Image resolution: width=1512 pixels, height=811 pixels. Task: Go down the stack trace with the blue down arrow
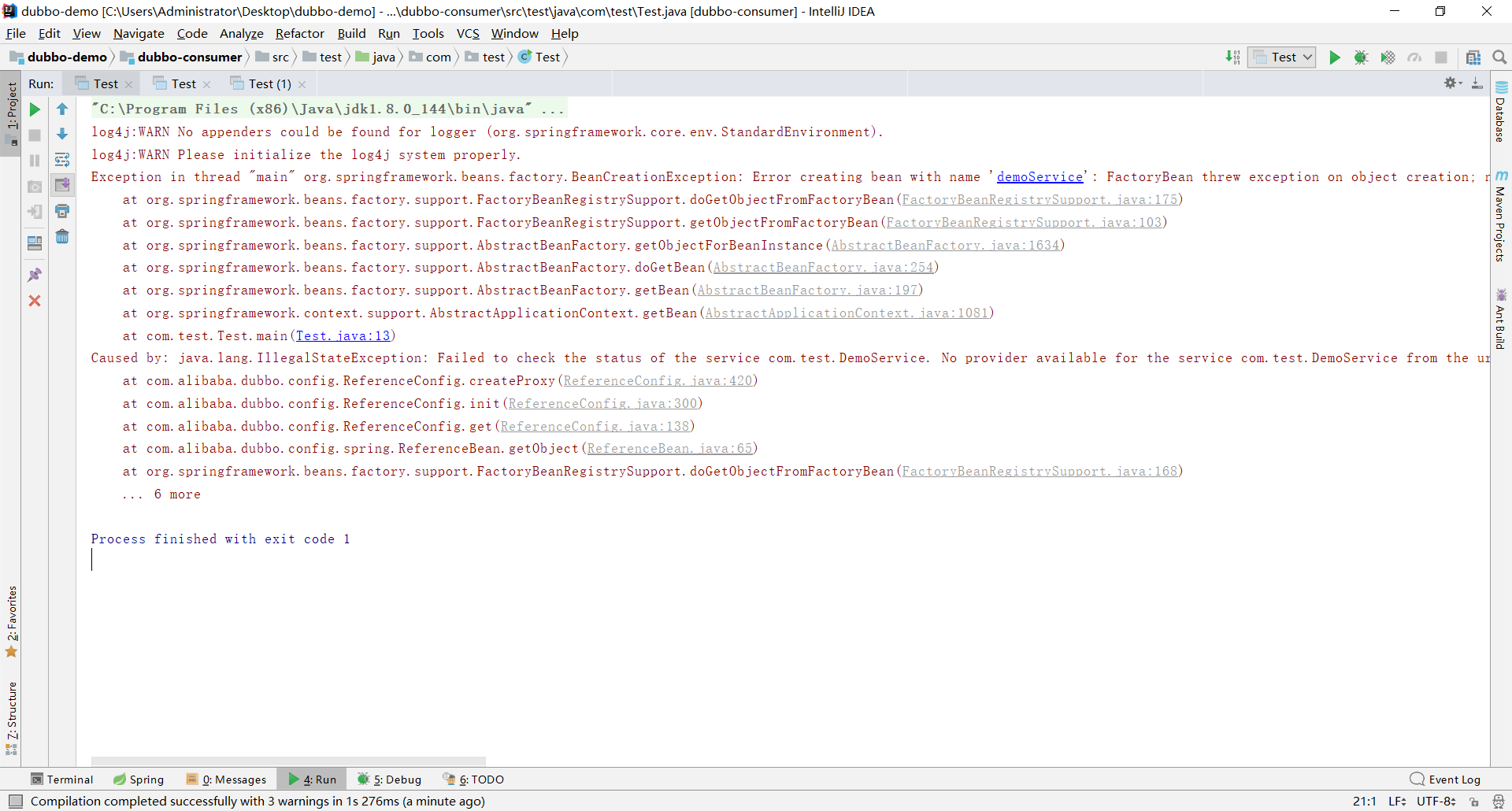click(x=62, y=135)
